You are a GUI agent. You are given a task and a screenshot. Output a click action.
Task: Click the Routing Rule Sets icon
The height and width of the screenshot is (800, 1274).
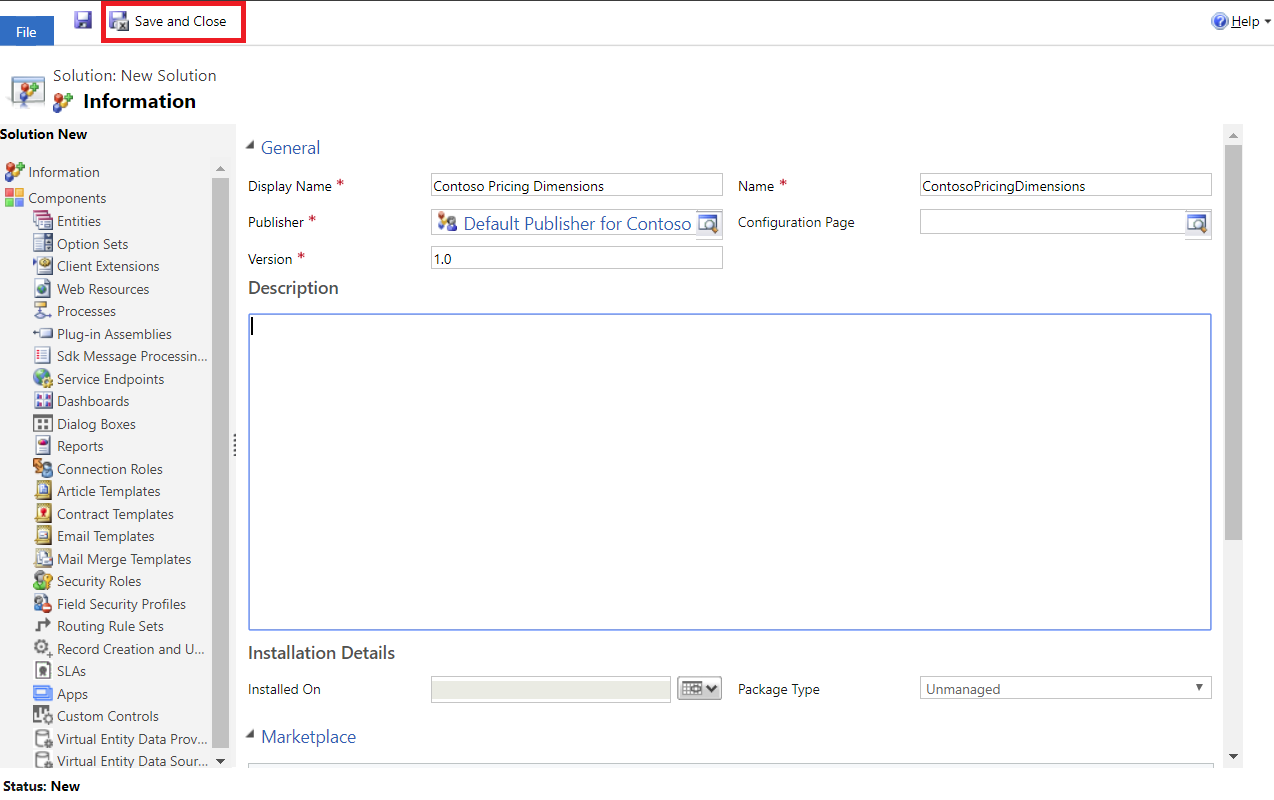click(43, 626)
